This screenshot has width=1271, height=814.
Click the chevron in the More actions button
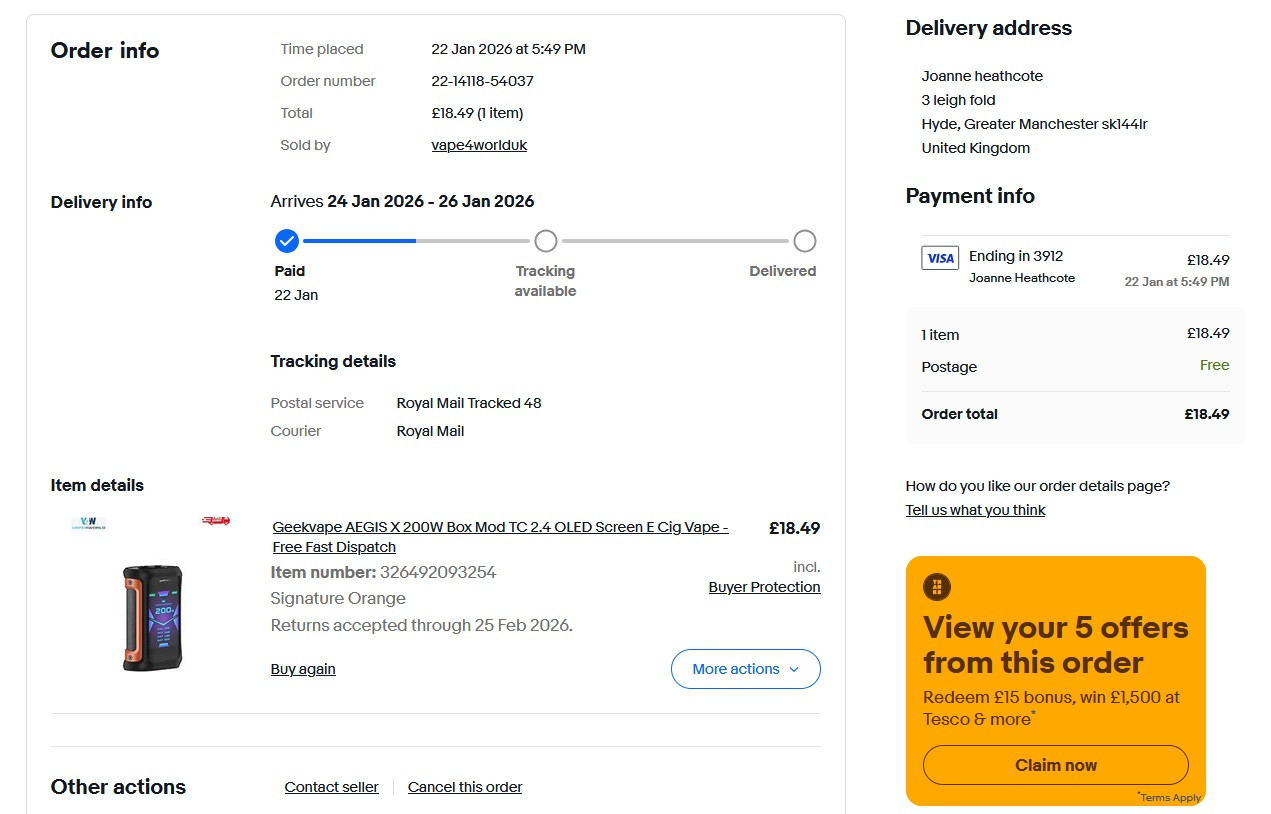pyautogui.click(x=795, y=670)
